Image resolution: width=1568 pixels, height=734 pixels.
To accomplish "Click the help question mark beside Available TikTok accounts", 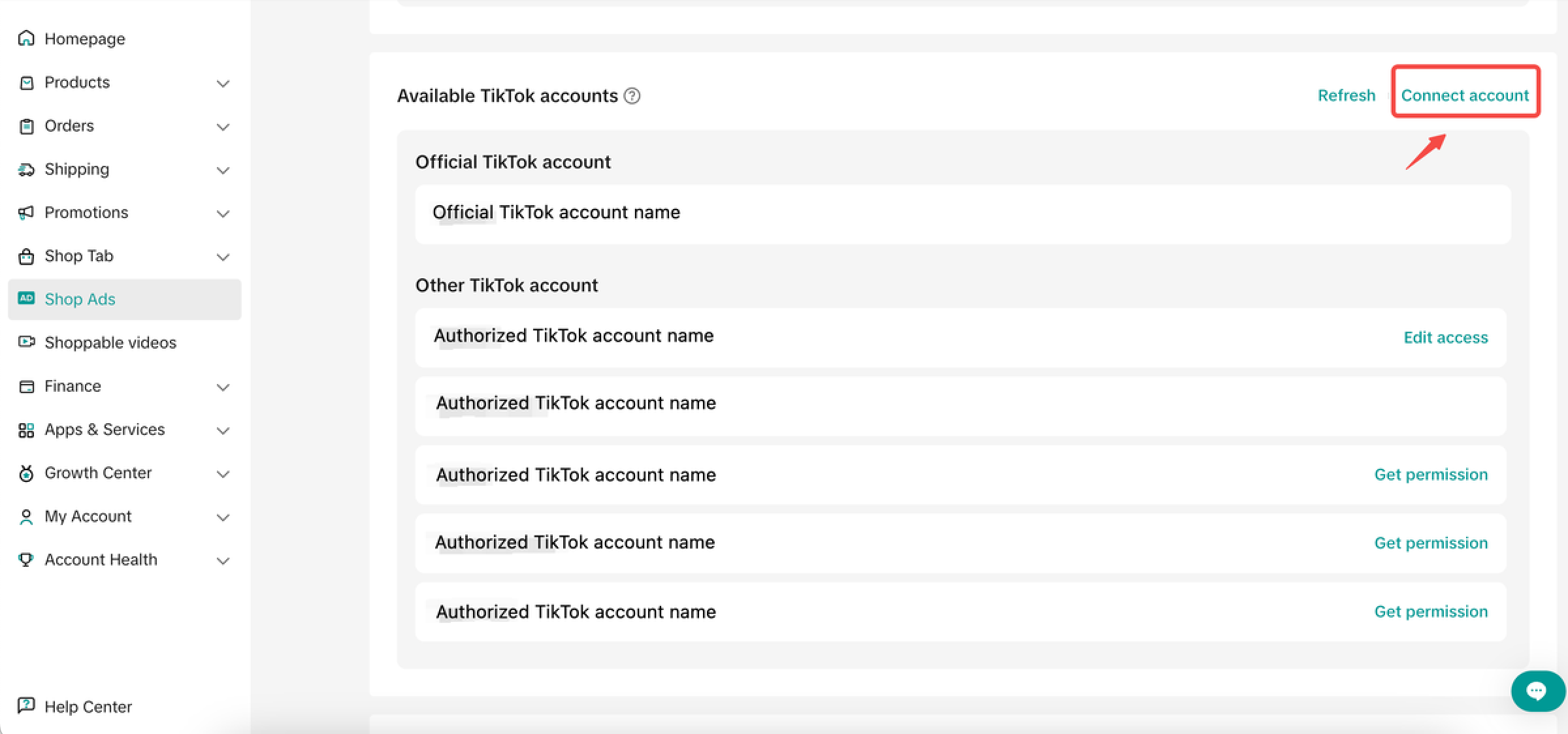I will (632, 96).
